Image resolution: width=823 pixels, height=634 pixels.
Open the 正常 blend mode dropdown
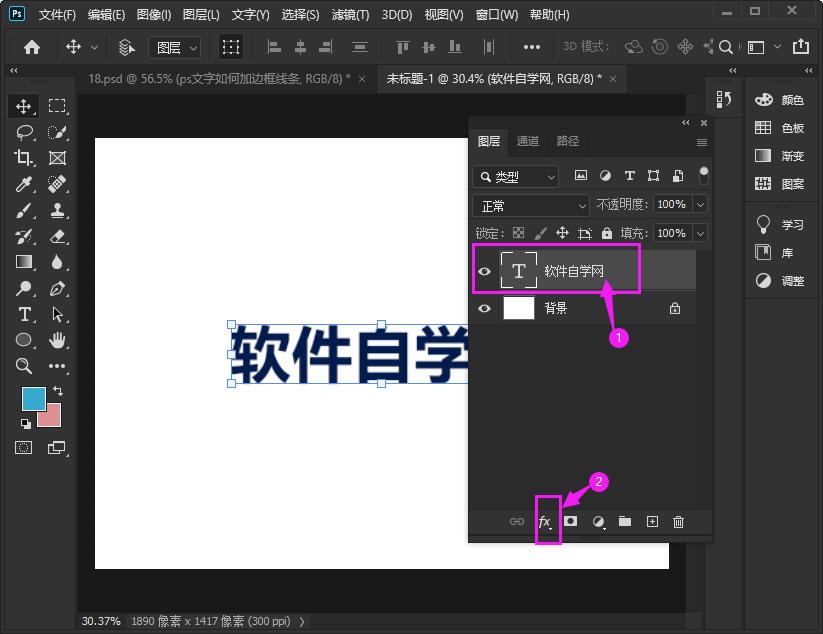click(x=531, y=206)
